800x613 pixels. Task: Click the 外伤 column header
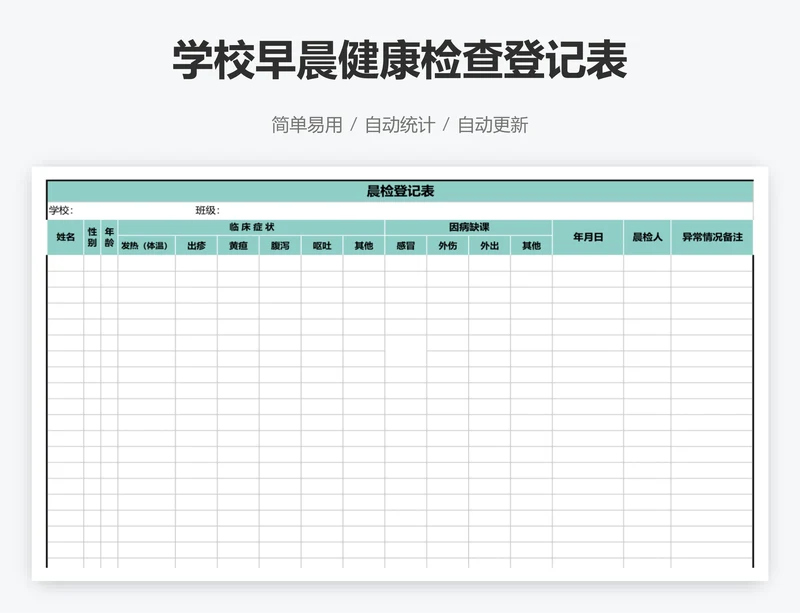pyautogui.click(x=447, y=246)
